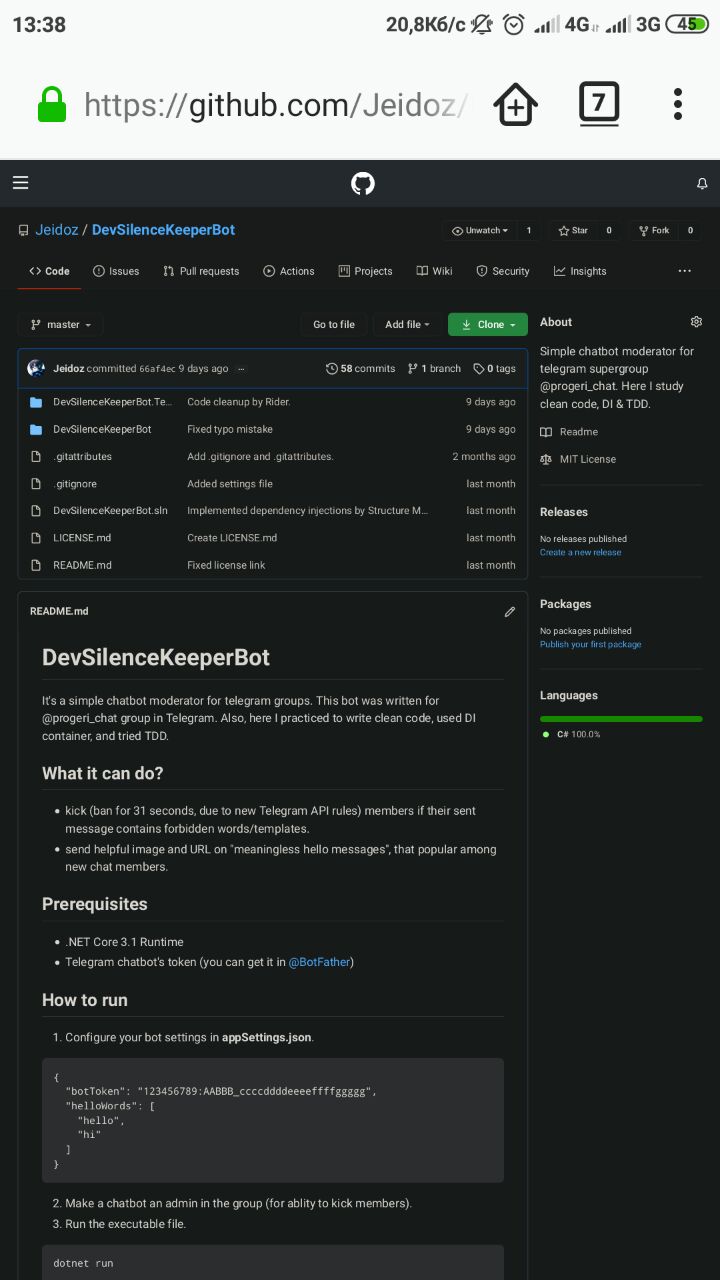Click the green C# language bar
This screenshot has height=1280, width=720.
[x=621, y=718]
